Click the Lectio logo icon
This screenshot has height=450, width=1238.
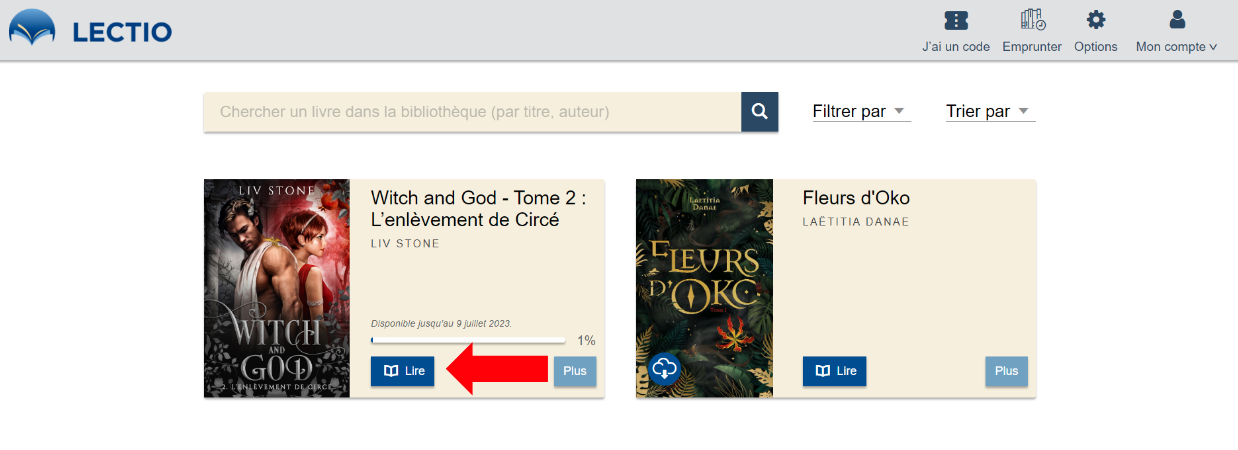33,29
